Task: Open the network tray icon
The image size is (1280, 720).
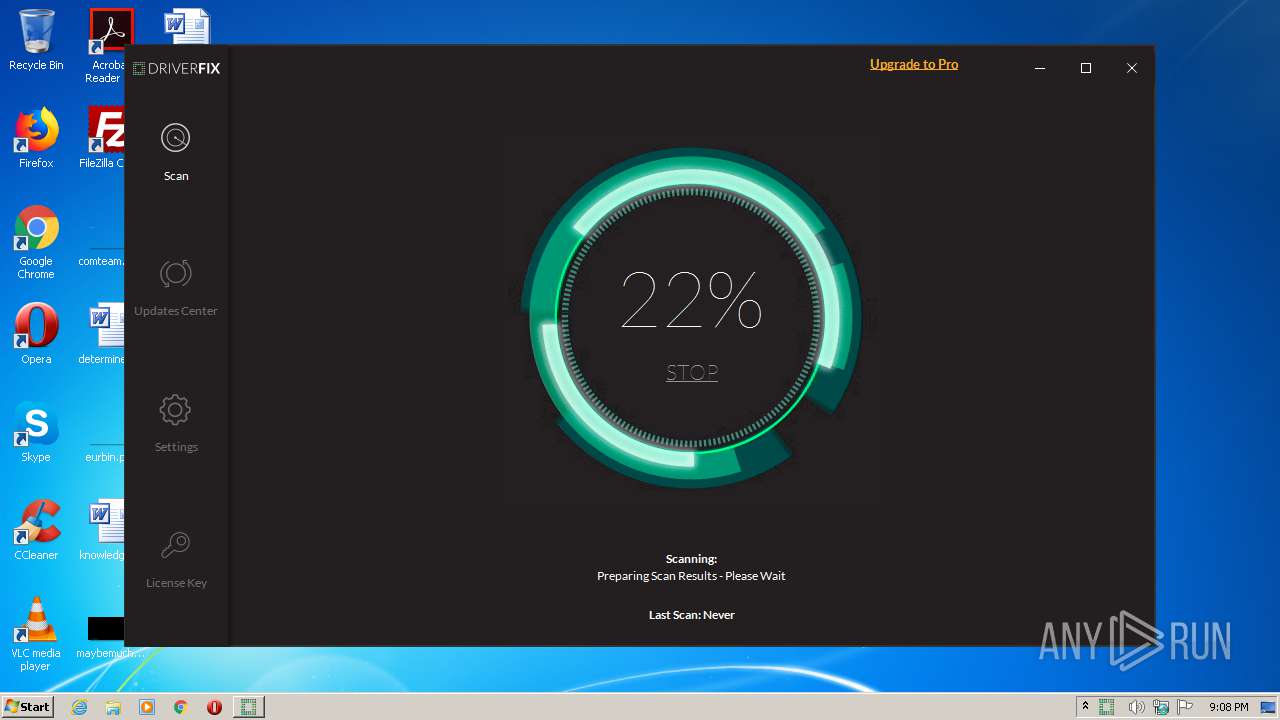Action: click(1161, 707)
